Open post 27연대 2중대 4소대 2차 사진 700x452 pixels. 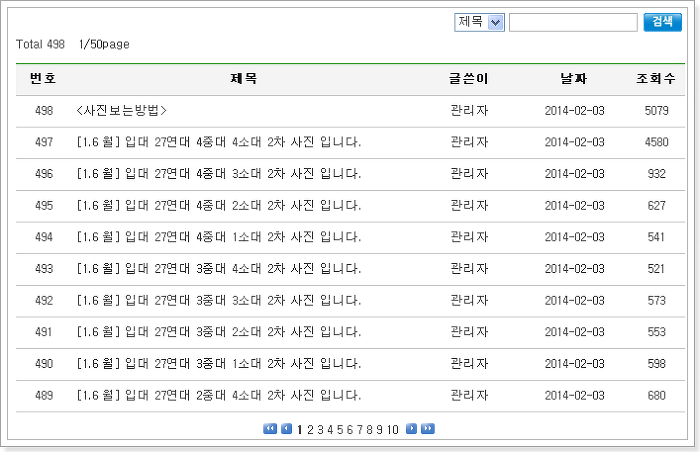[219, 395]
